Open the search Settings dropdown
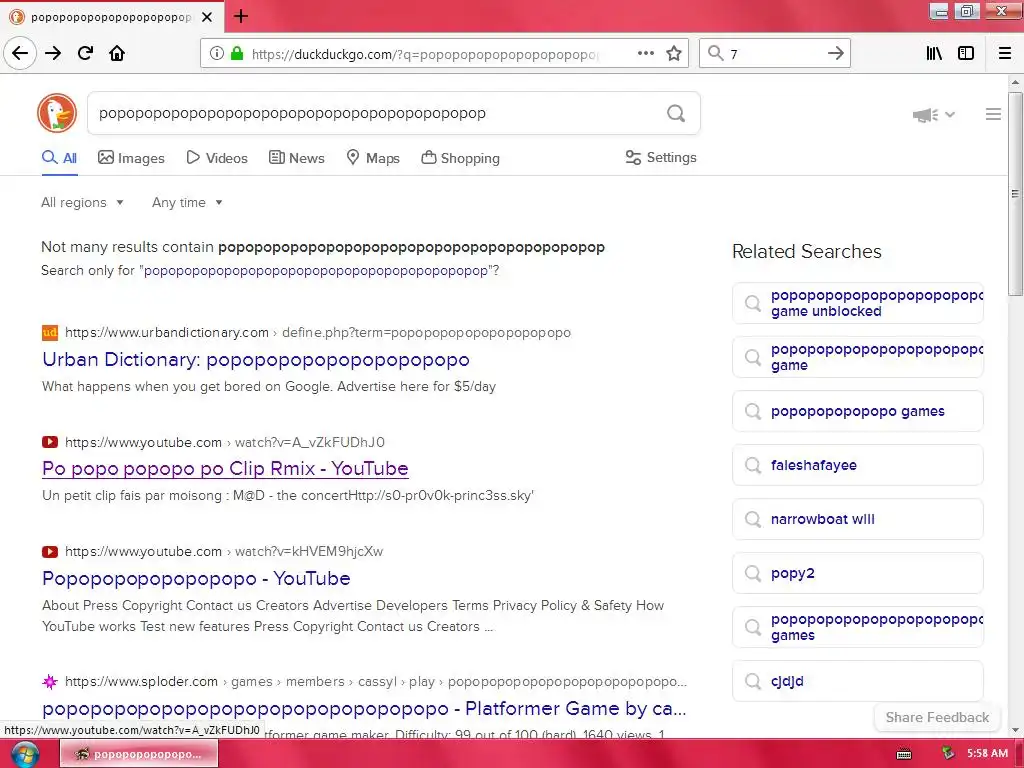This screenshot has height=768, width=1024. pyautogui.click(x=661, y=157)
